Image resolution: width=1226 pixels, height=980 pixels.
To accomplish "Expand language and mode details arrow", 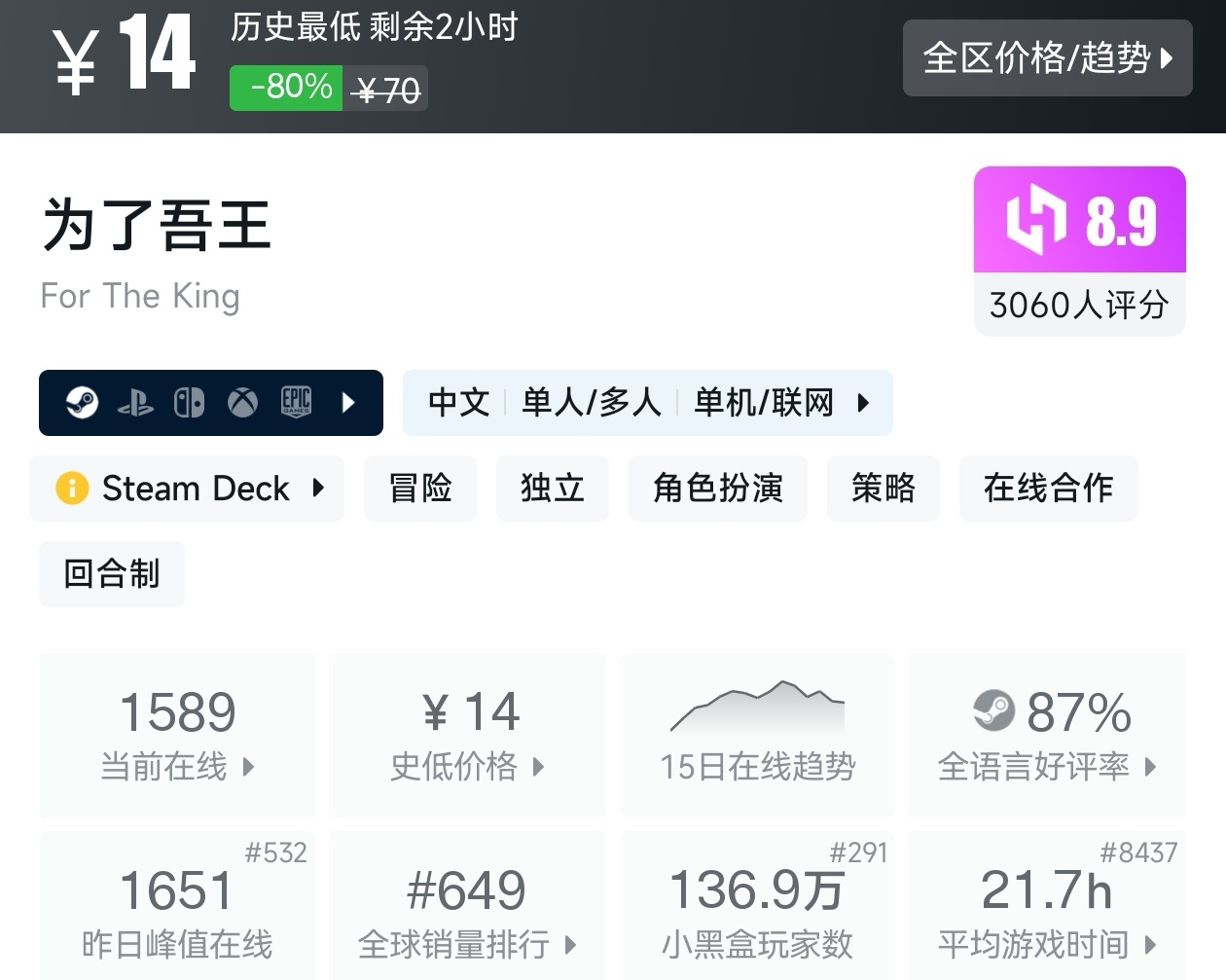I will pos(863,403).
